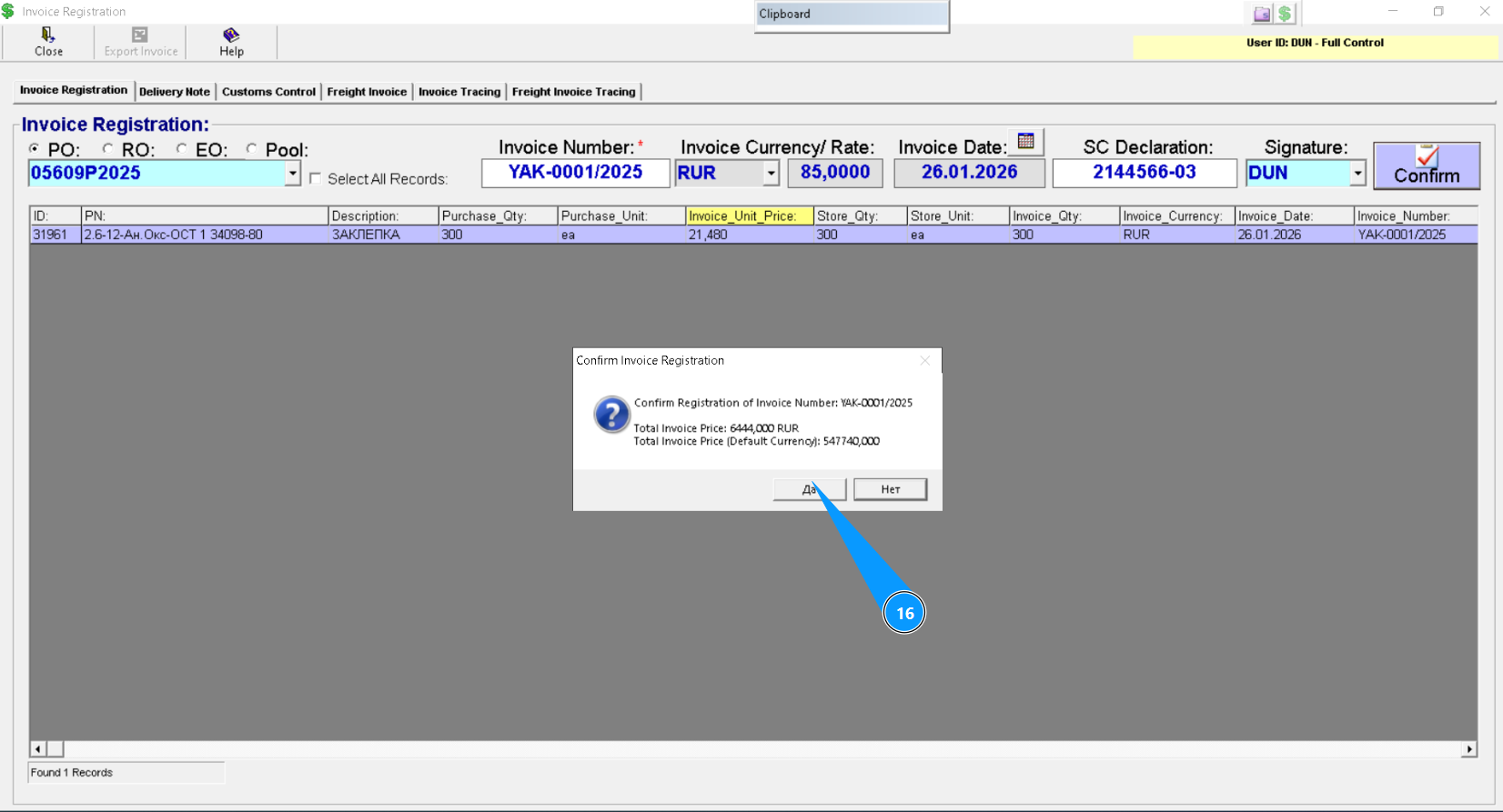Click the 300 cell under Store_Qty
This screenshot has height=812, width=1503.
861,235
